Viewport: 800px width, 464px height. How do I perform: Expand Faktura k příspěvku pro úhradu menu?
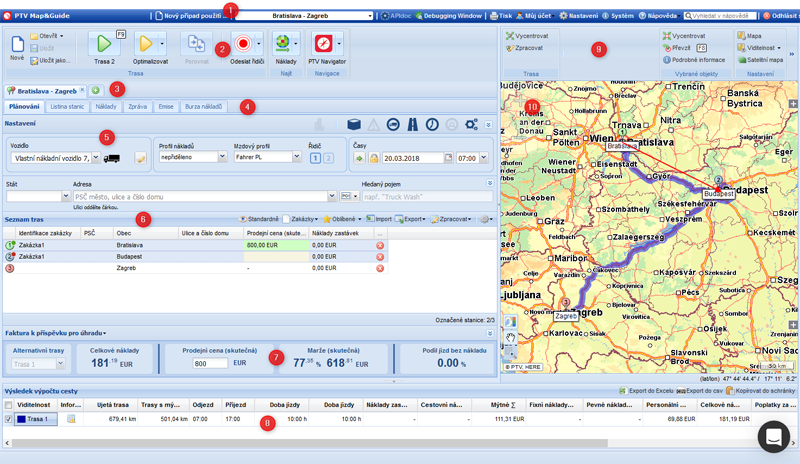tap(55, 333)
